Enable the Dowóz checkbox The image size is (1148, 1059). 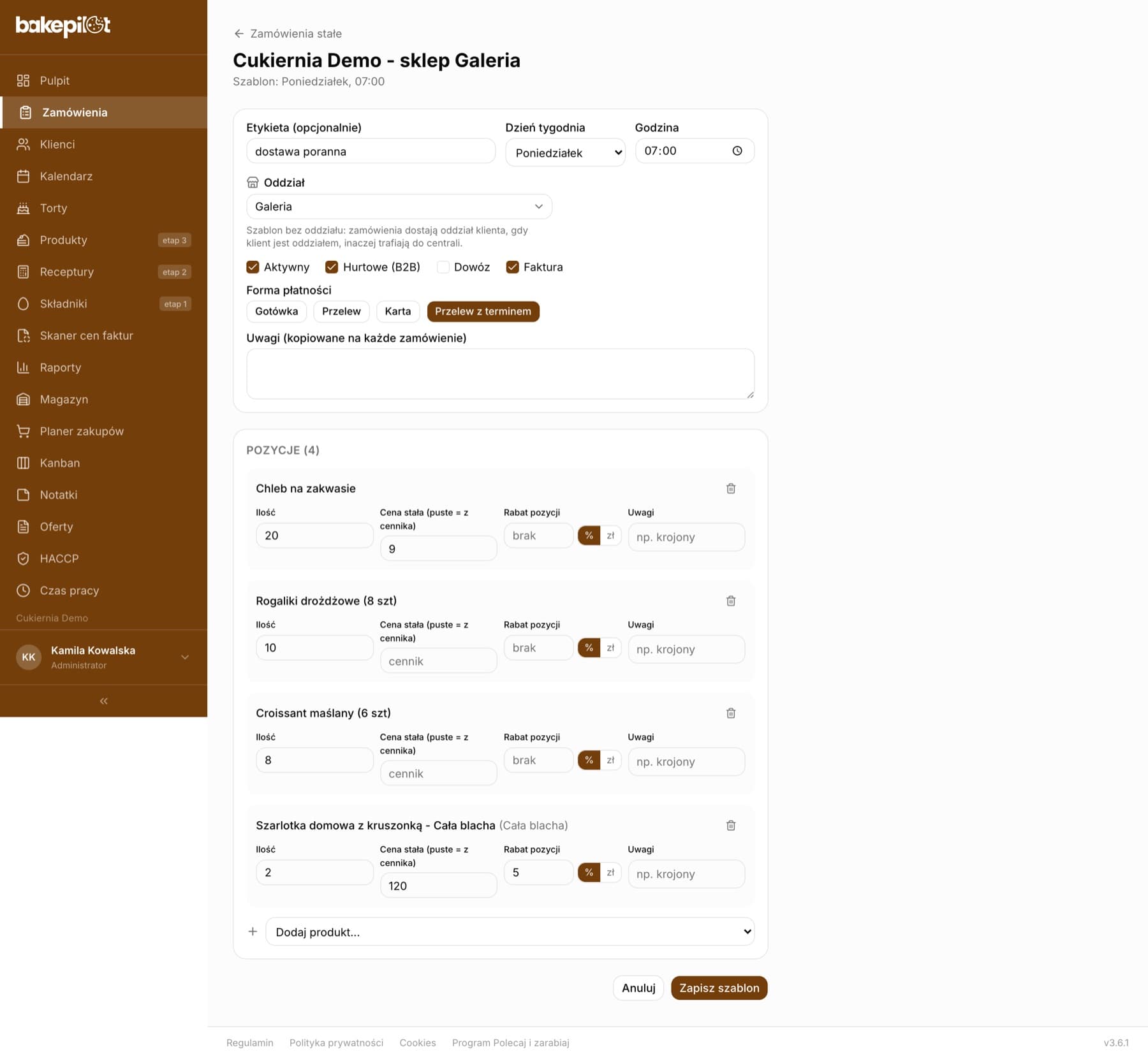tap(443, 267)
